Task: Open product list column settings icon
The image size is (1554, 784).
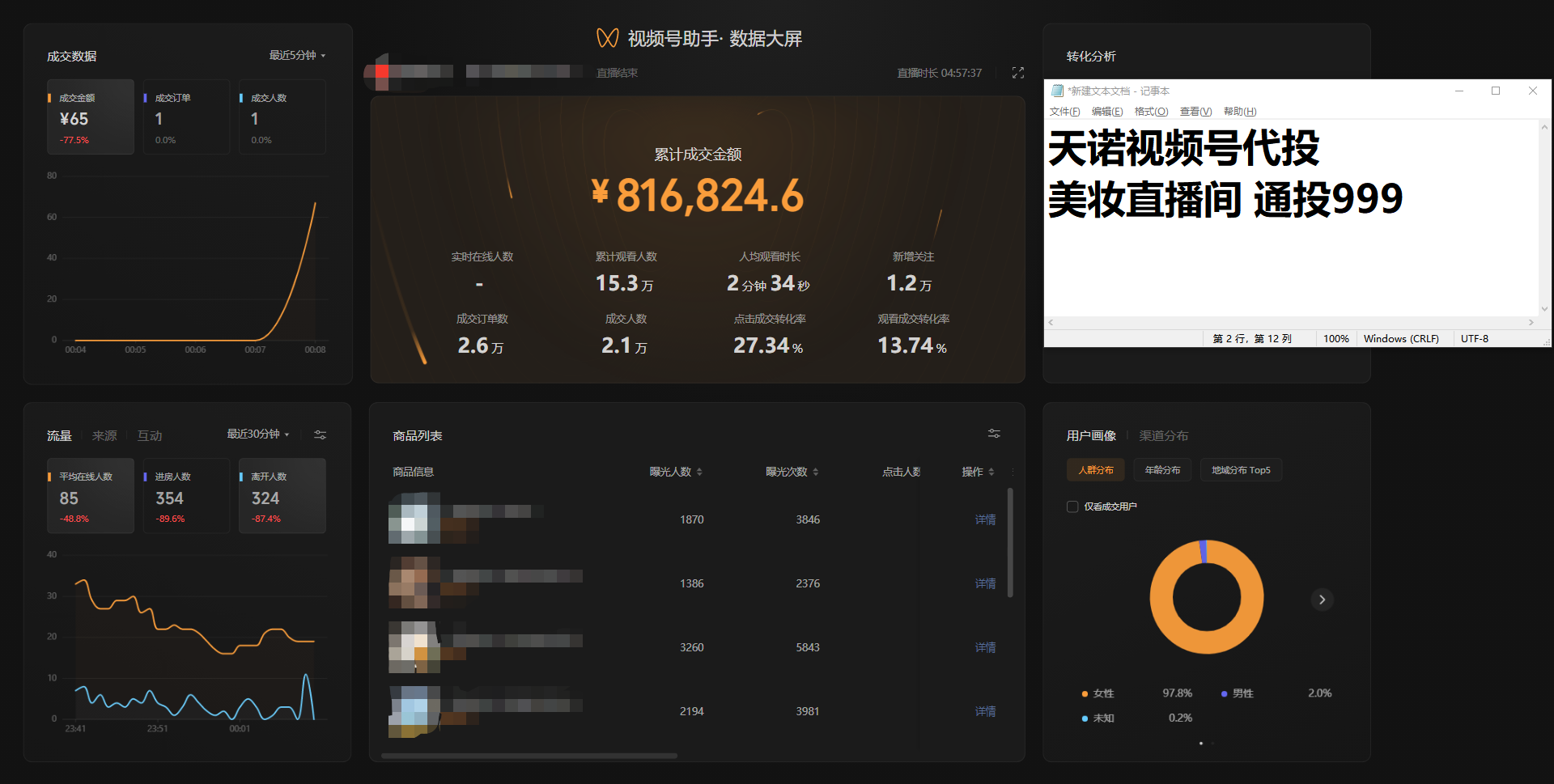Action: (994, 434)
